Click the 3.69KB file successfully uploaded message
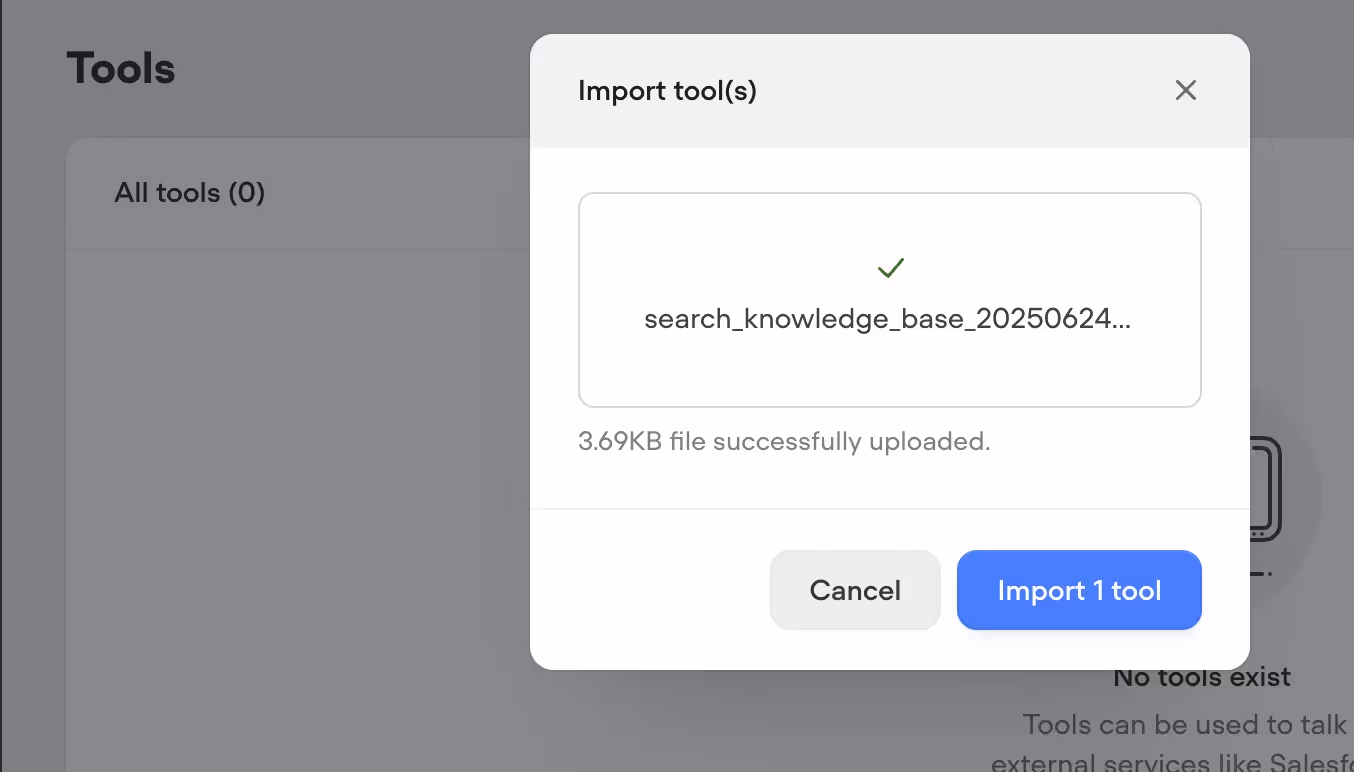This screenshot has width=1354, height=772. (784, 441)
